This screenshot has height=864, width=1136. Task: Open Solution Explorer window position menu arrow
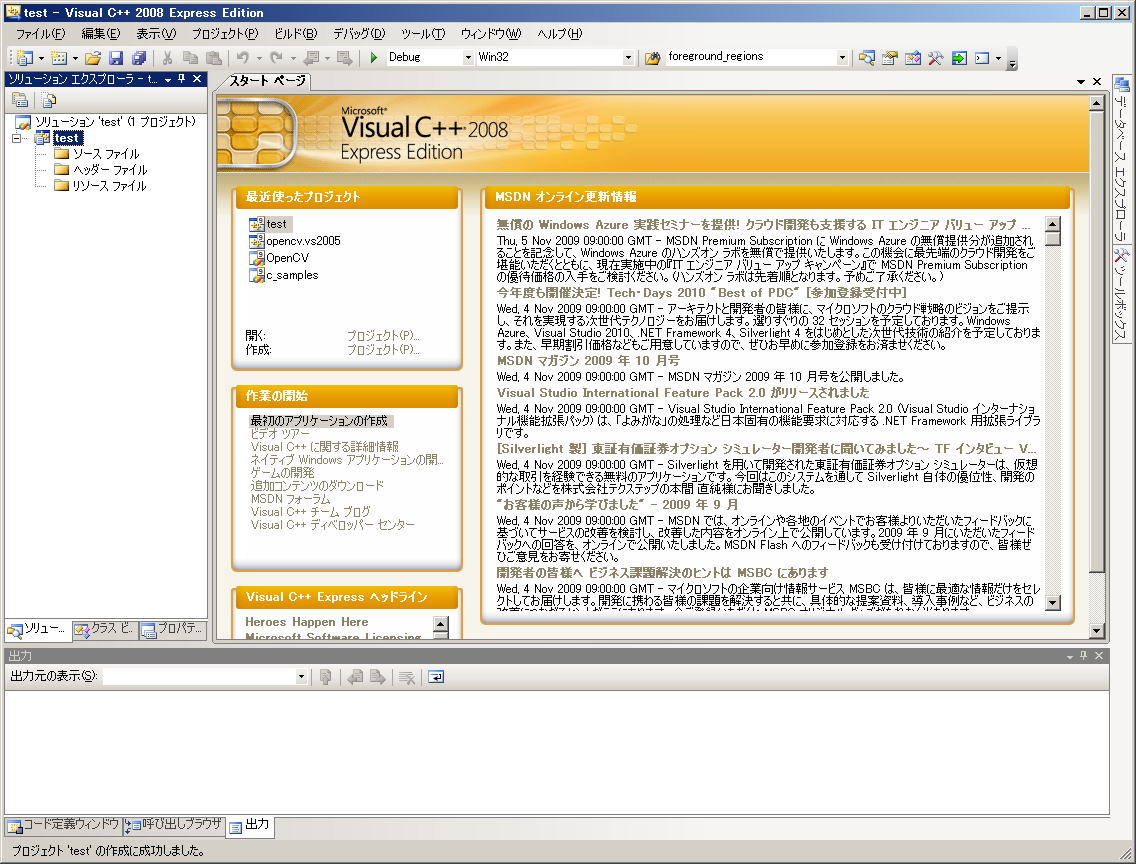(x=167, y=79)
